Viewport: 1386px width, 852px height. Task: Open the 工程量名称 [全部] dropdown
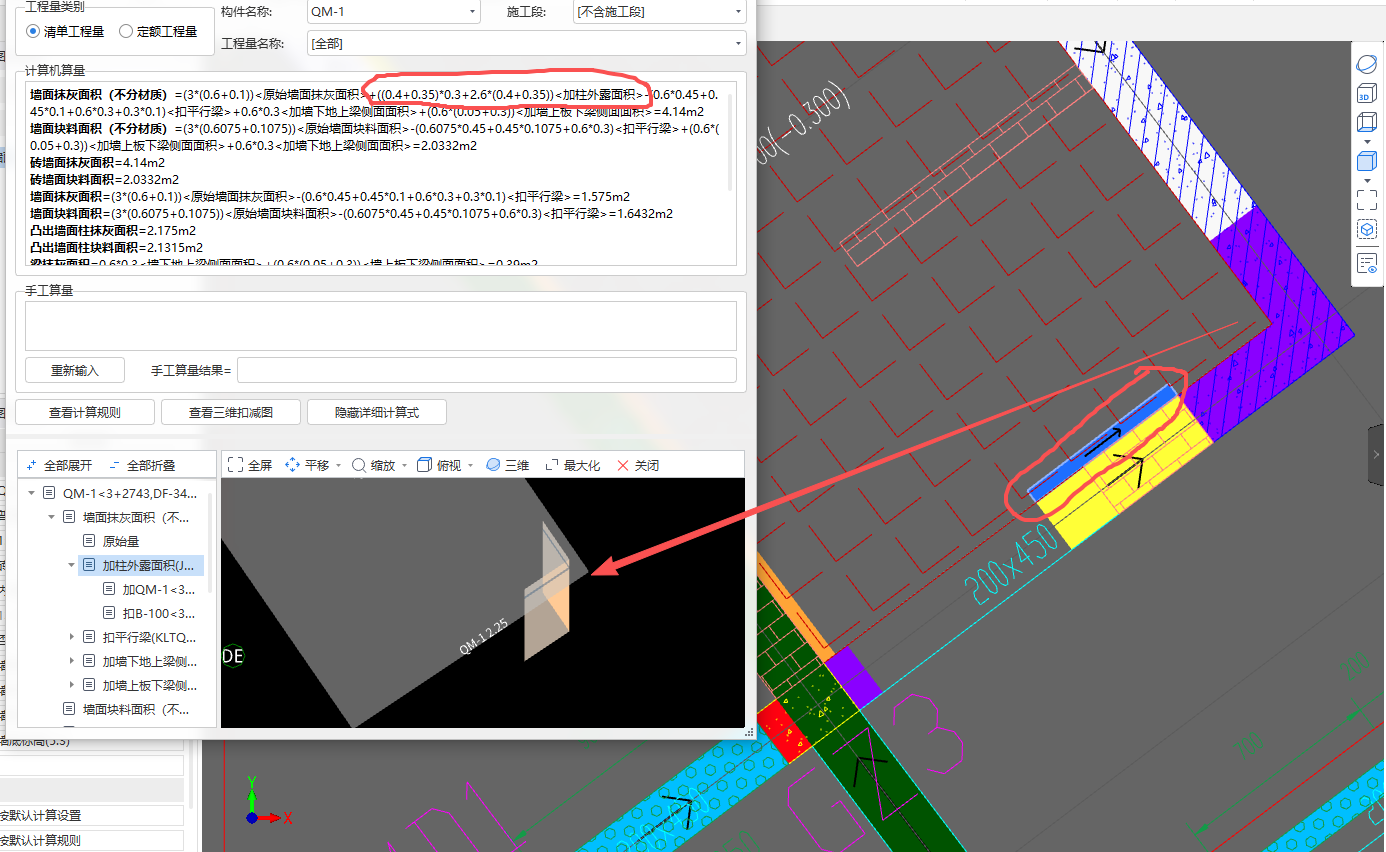526,43
